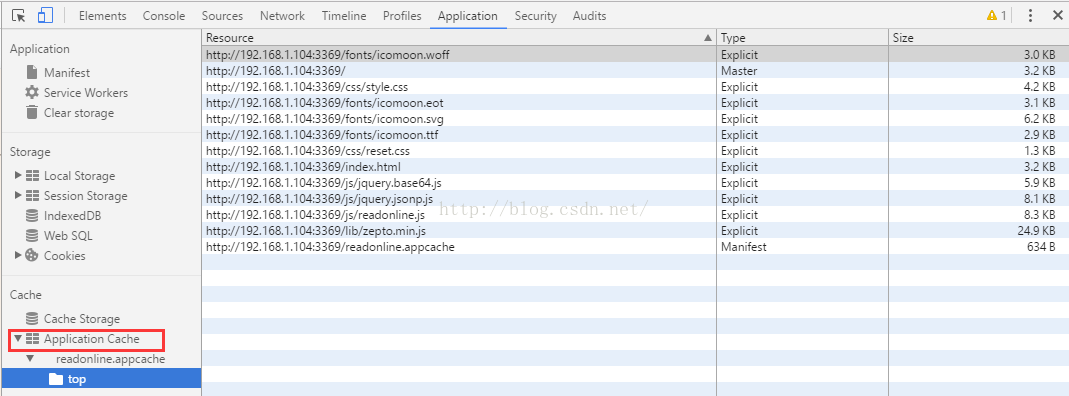Viewport: 1069px width, 396px height.
Task: Select the fonts/icomoon.eot resource row
Action: (635, 102)
